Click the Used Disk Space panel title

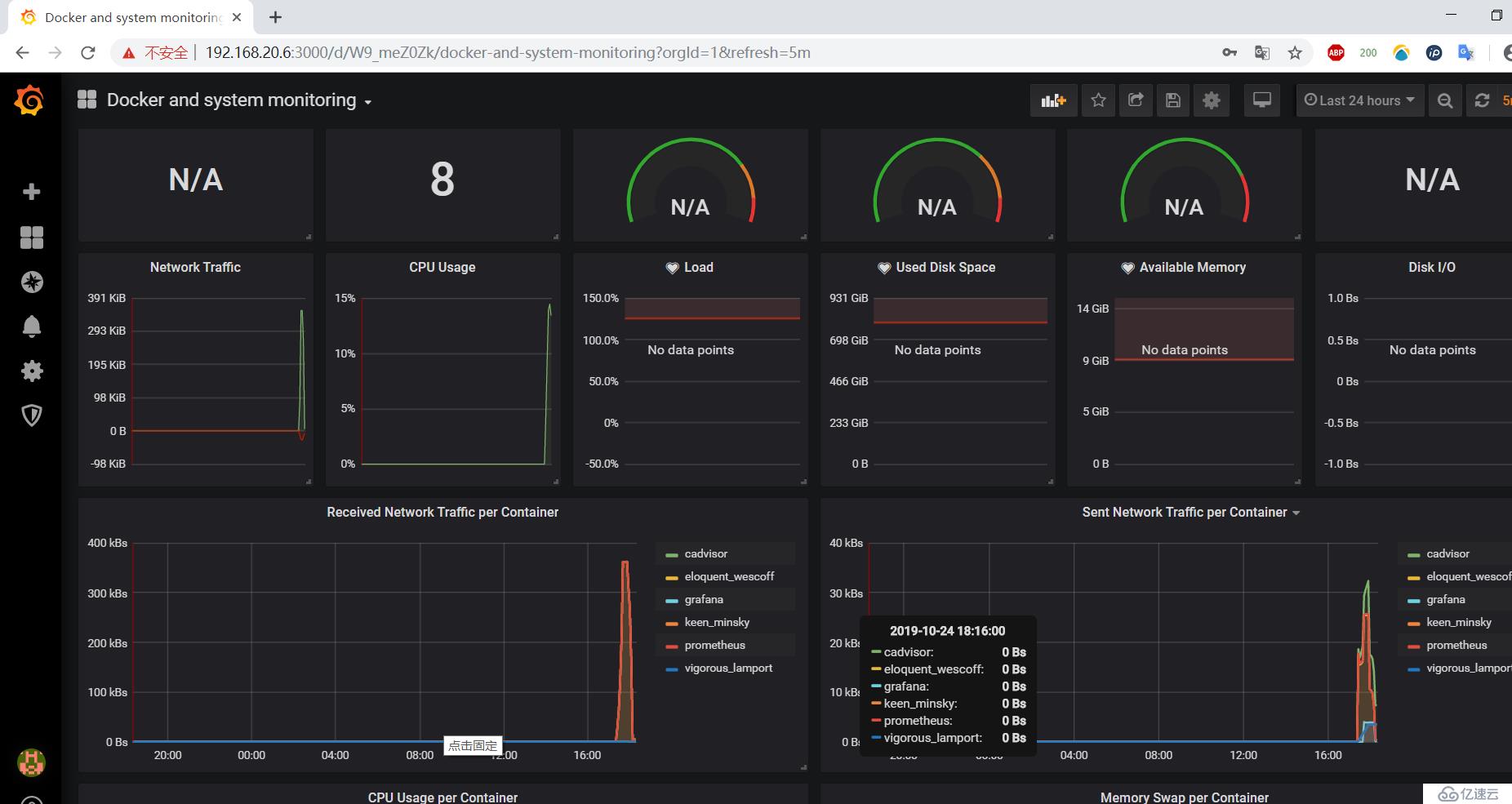945,267
